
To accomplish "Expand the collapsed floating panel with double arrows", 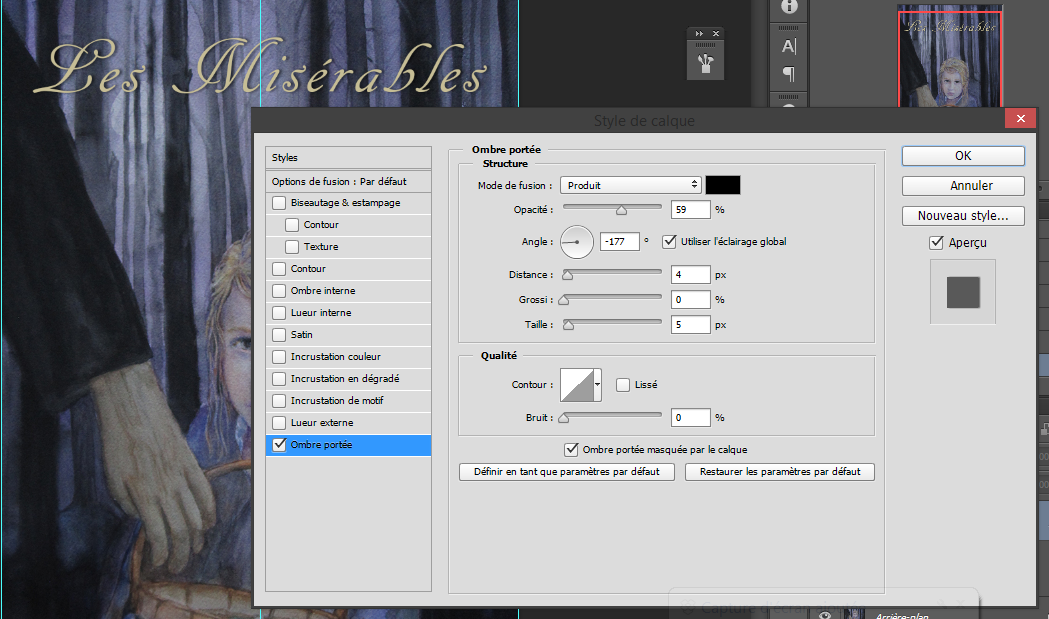I will pos(700,33).
